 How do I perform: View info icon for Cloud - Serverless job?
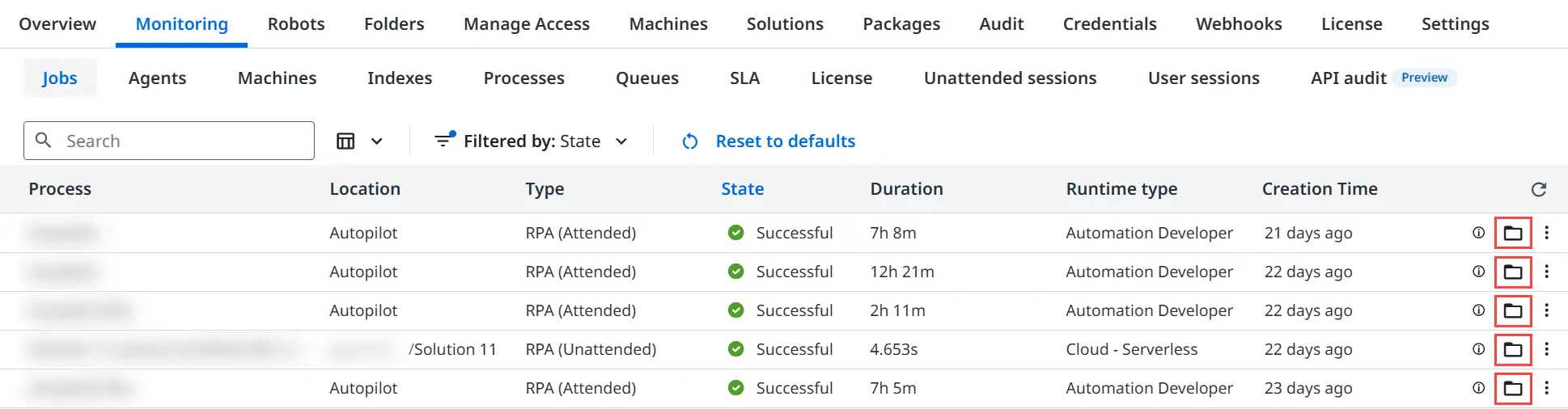pos(1478,349)
